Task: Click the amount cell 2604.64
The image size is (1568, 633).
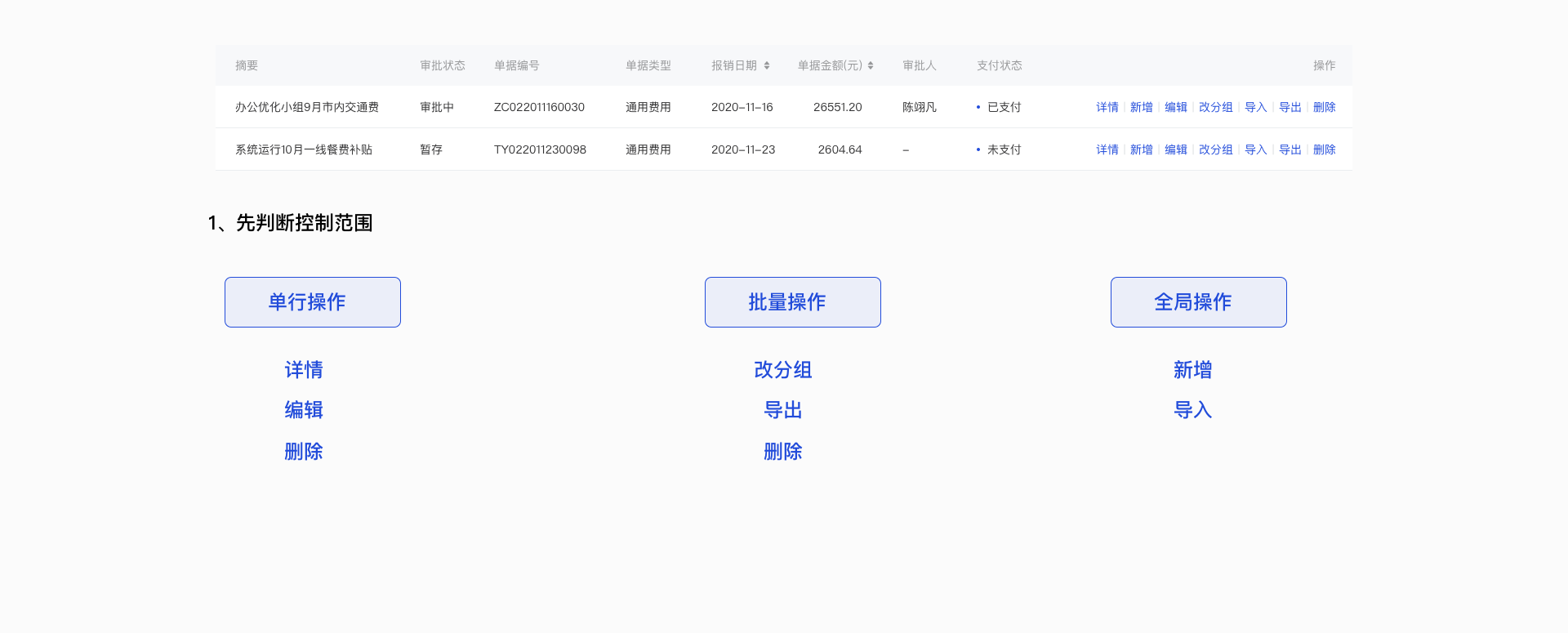Action: (x=840, y=149)
